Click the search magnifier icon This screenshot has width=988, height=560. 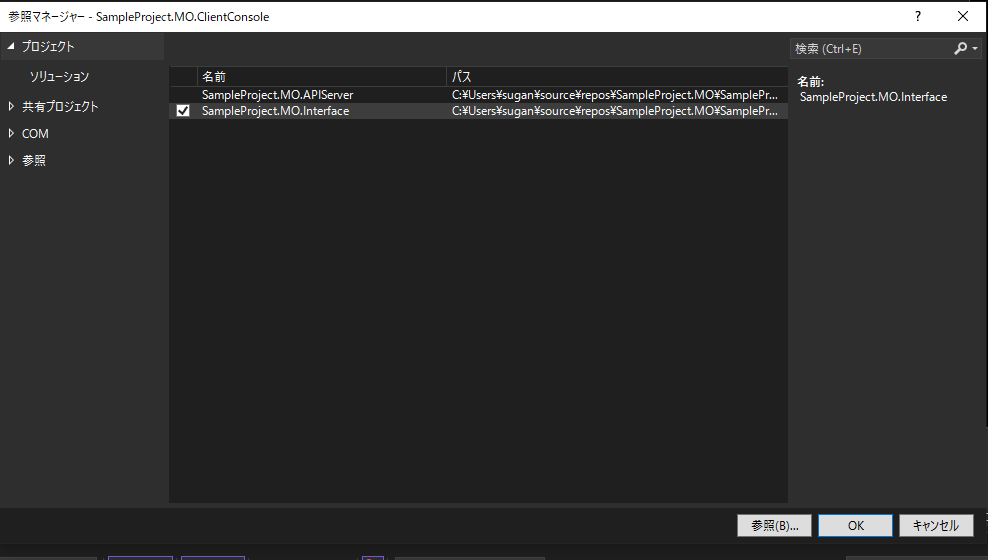[x=960, y=49]
